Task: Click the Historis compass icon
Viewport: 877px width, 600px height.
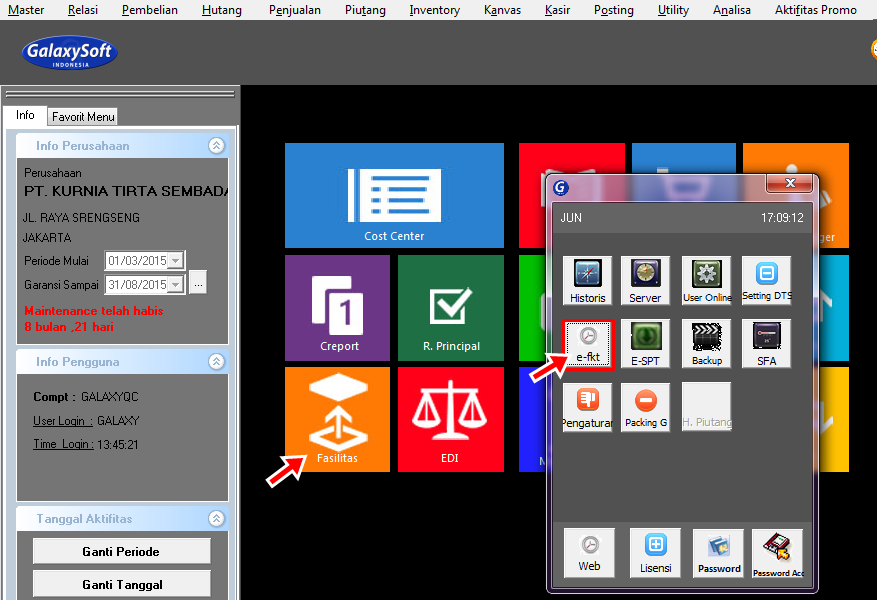Action: 588,280
